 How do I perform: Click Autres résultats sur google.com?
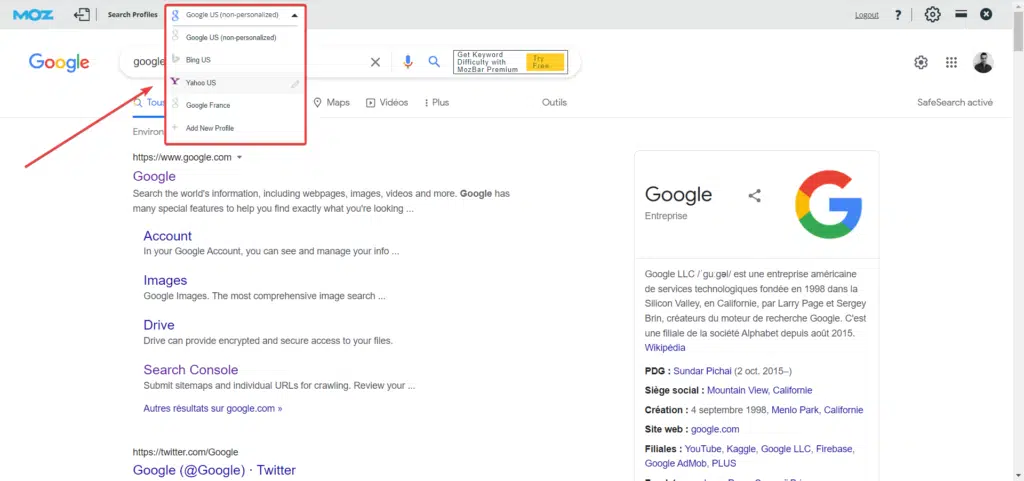tap(213, 409)
